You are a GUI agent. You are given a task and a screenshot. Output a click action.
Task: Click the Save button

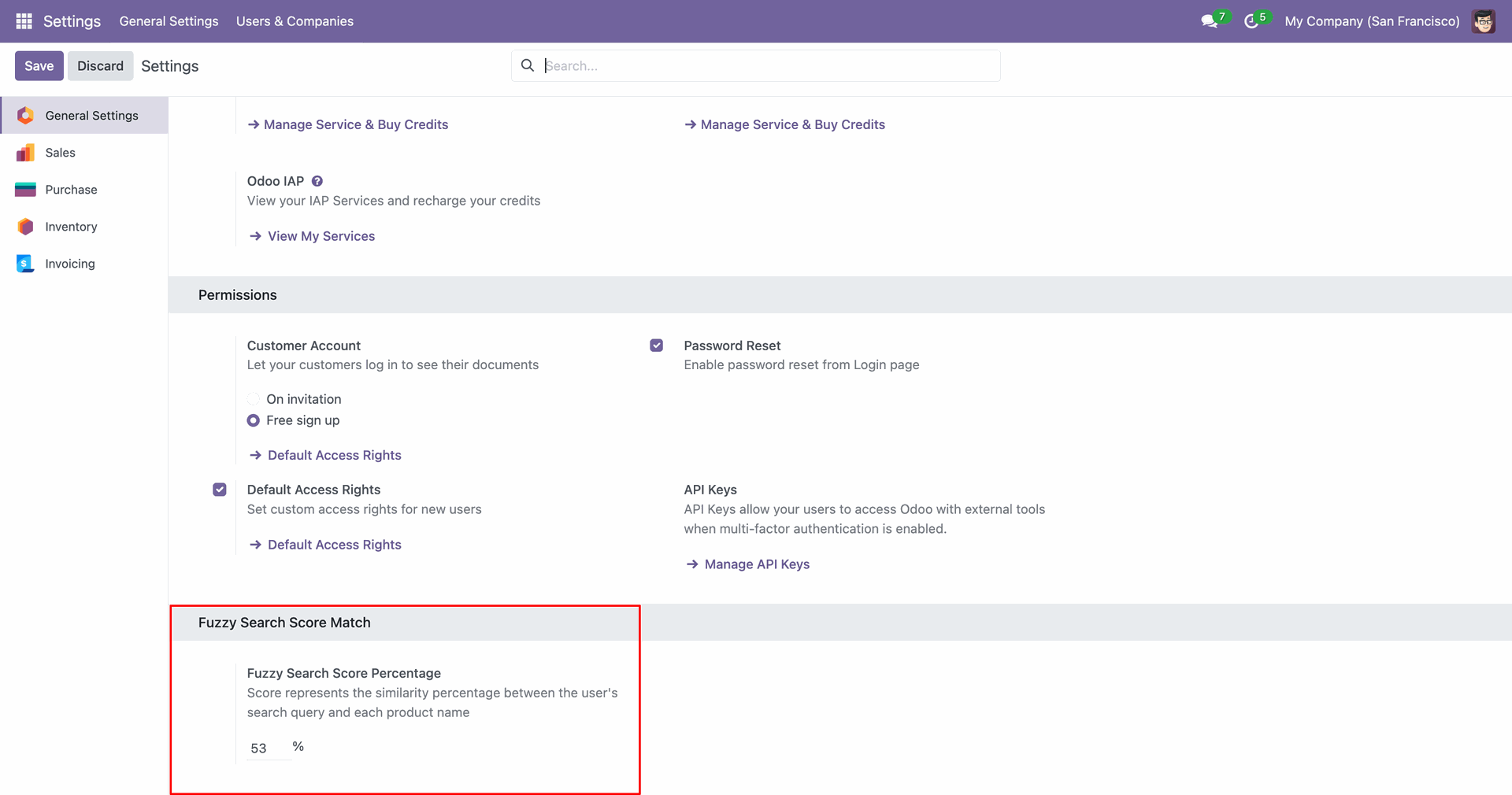tap(39, 66)
